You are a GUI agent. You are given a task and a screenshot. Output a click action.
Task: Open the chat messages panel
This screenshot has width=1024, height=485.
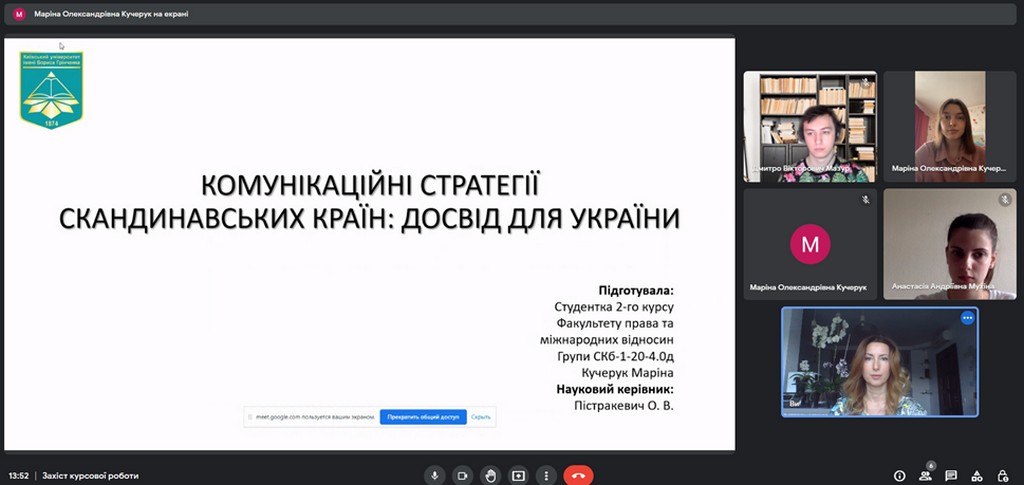click(951, 476)
